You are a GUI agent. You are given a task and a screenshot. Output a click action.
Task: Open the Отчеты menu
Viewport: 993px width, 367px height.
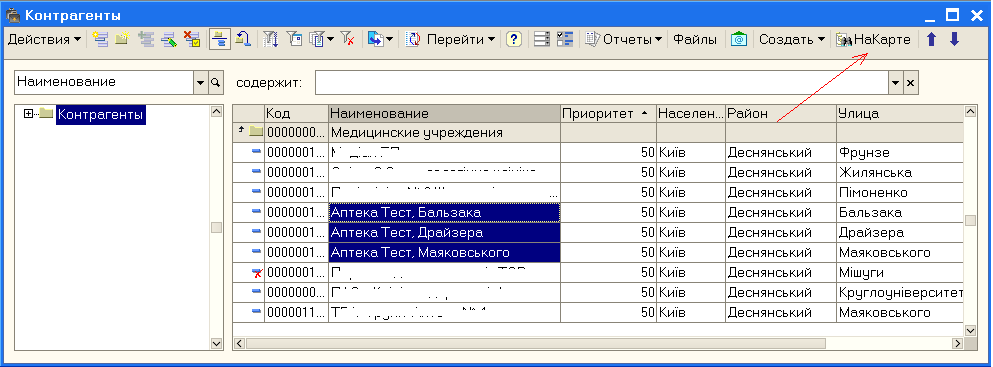tap(624, 39)
